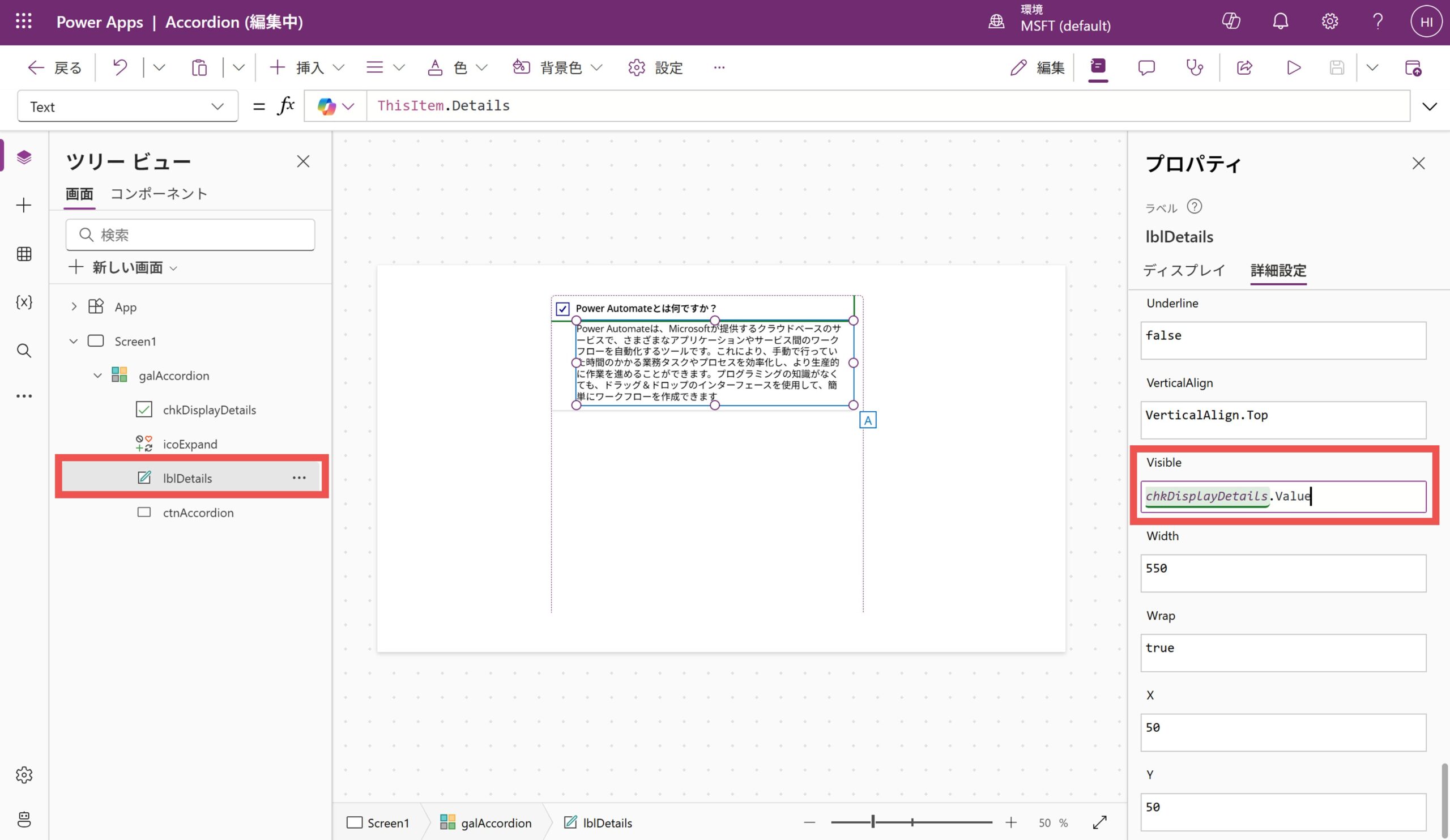Open the Text property selector dropdown
Screen dimensions: 1450x840
pos(128,106)
